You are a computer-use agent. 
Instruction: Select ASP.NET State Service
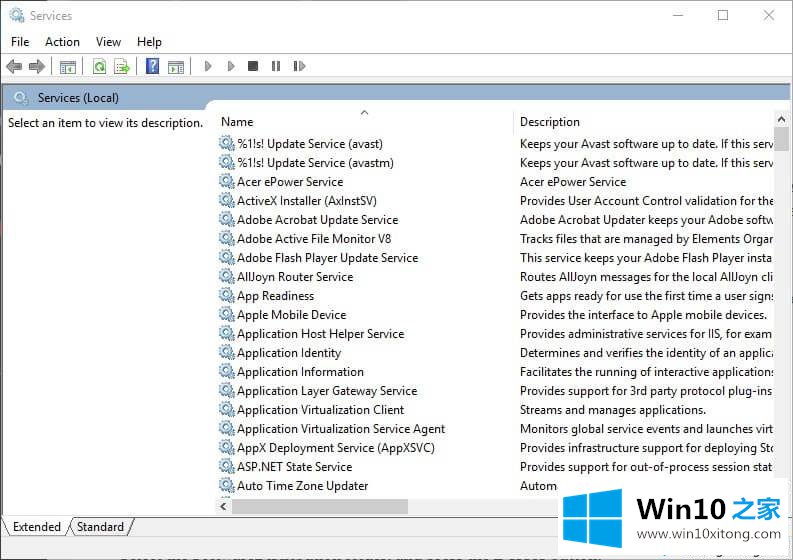click(x=294, y=467)
